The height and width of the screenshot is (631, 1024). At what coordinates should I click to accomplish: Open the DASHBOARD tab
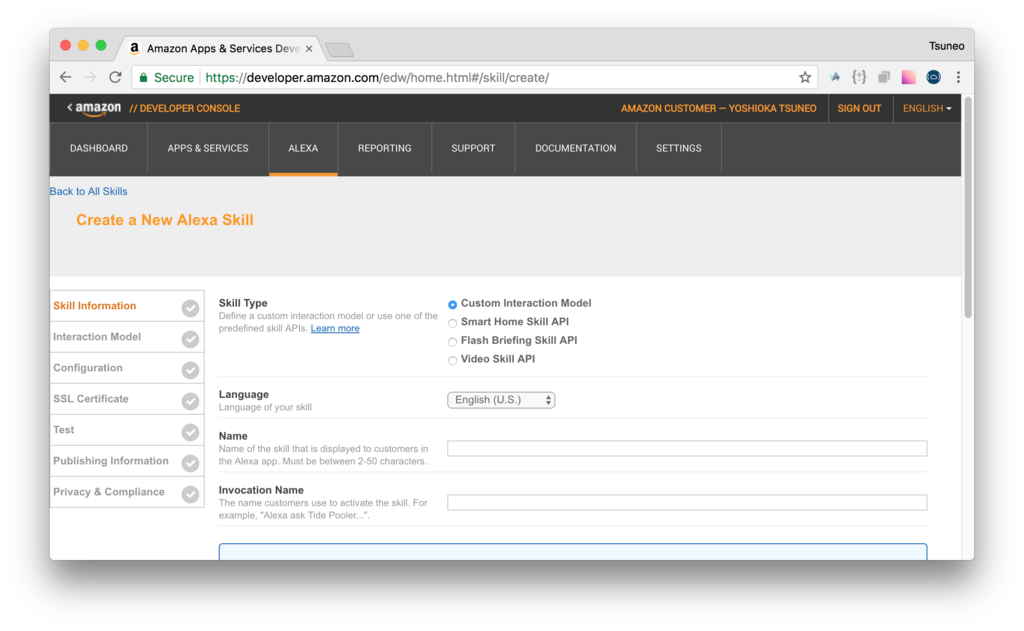pos(99,148)
